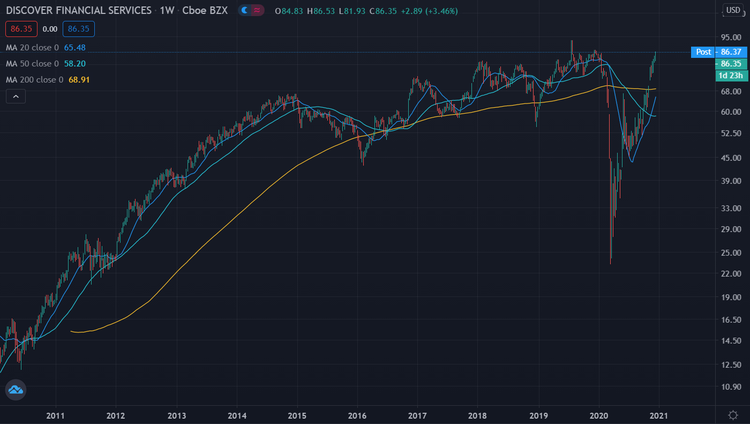Click the 95.00 price axis label
The height and width of the screenshot is (424, 750).
tap(731, 37)
